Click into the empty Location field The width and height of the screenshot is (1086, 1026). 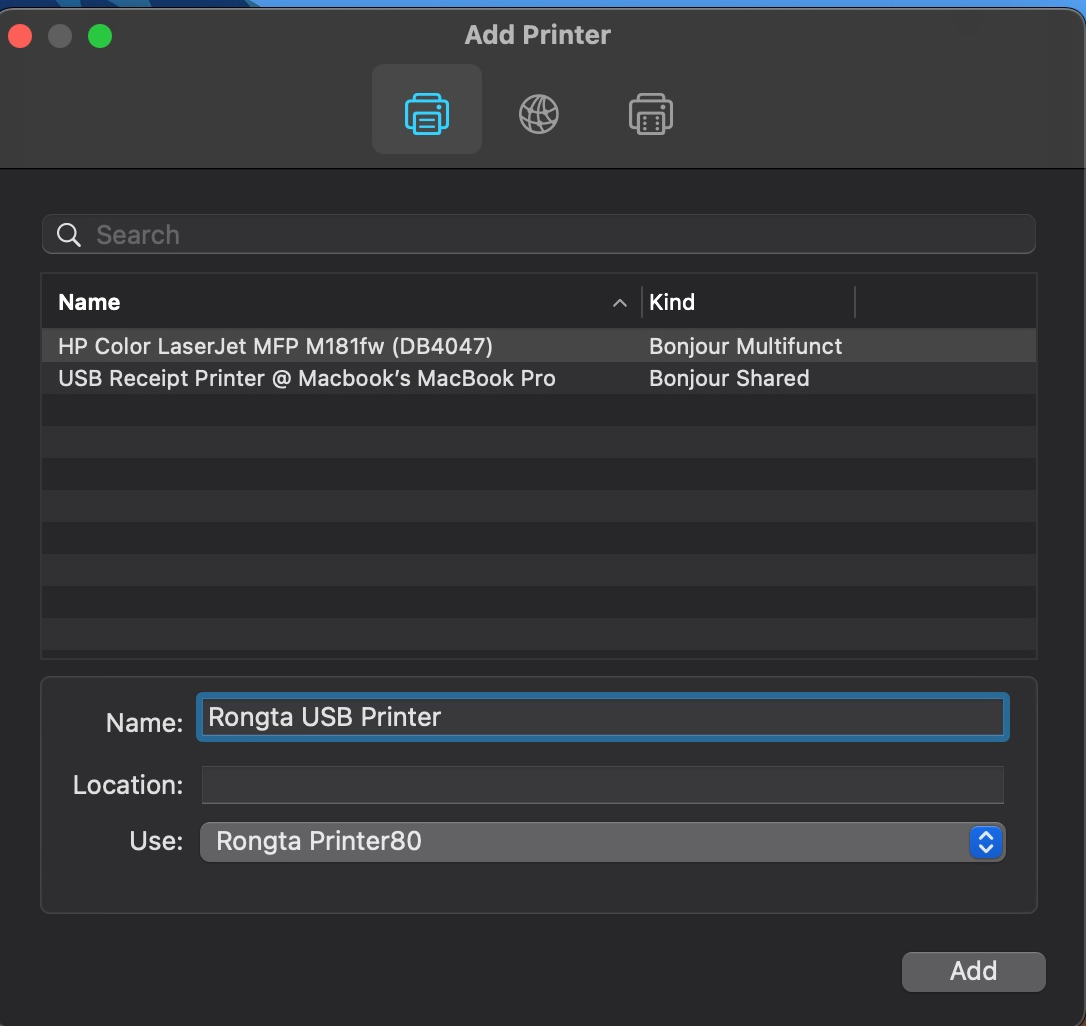(603, 785)
